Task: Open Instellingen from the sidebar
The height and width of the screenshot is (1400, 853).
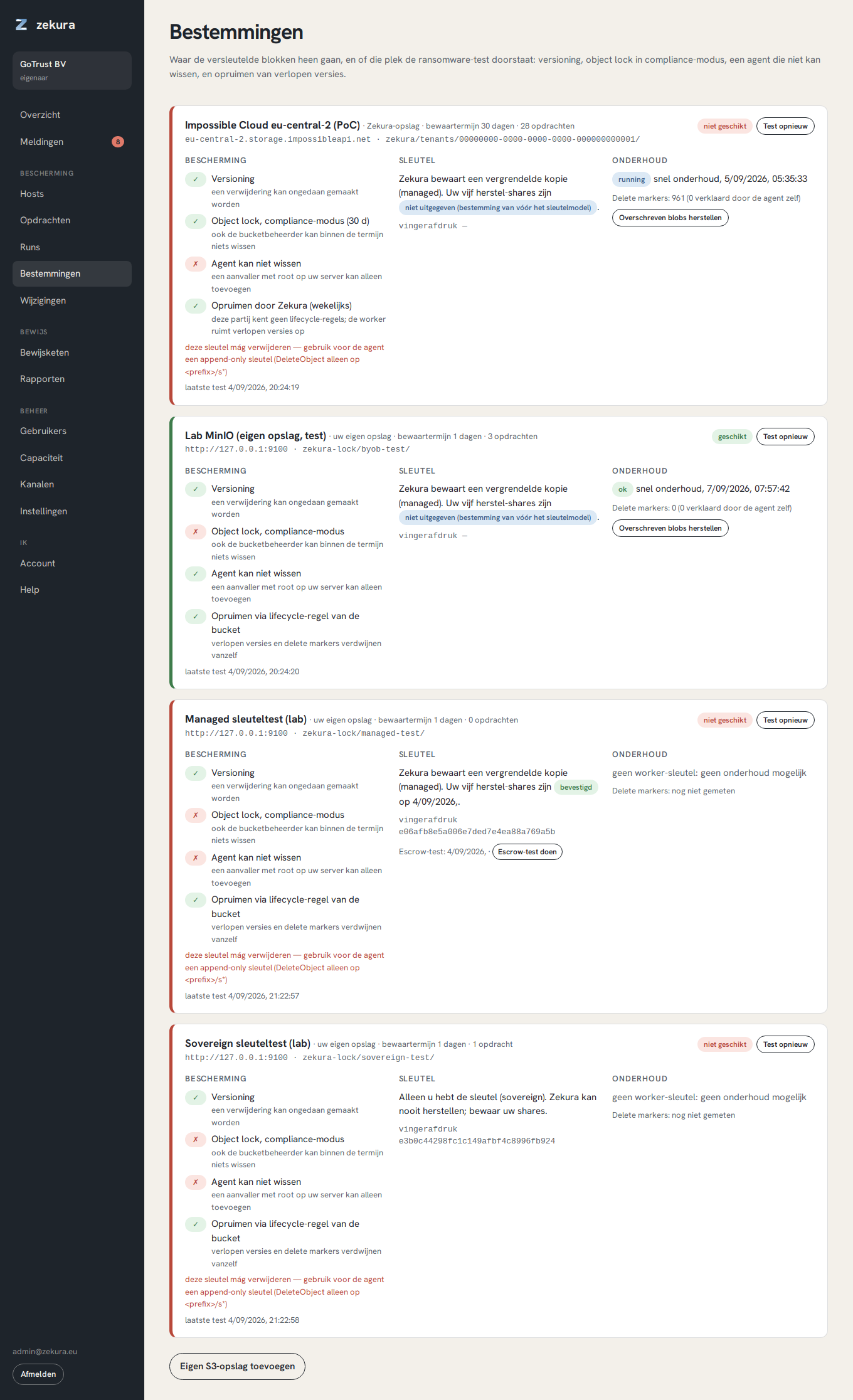Action: [x=72, y=511]
